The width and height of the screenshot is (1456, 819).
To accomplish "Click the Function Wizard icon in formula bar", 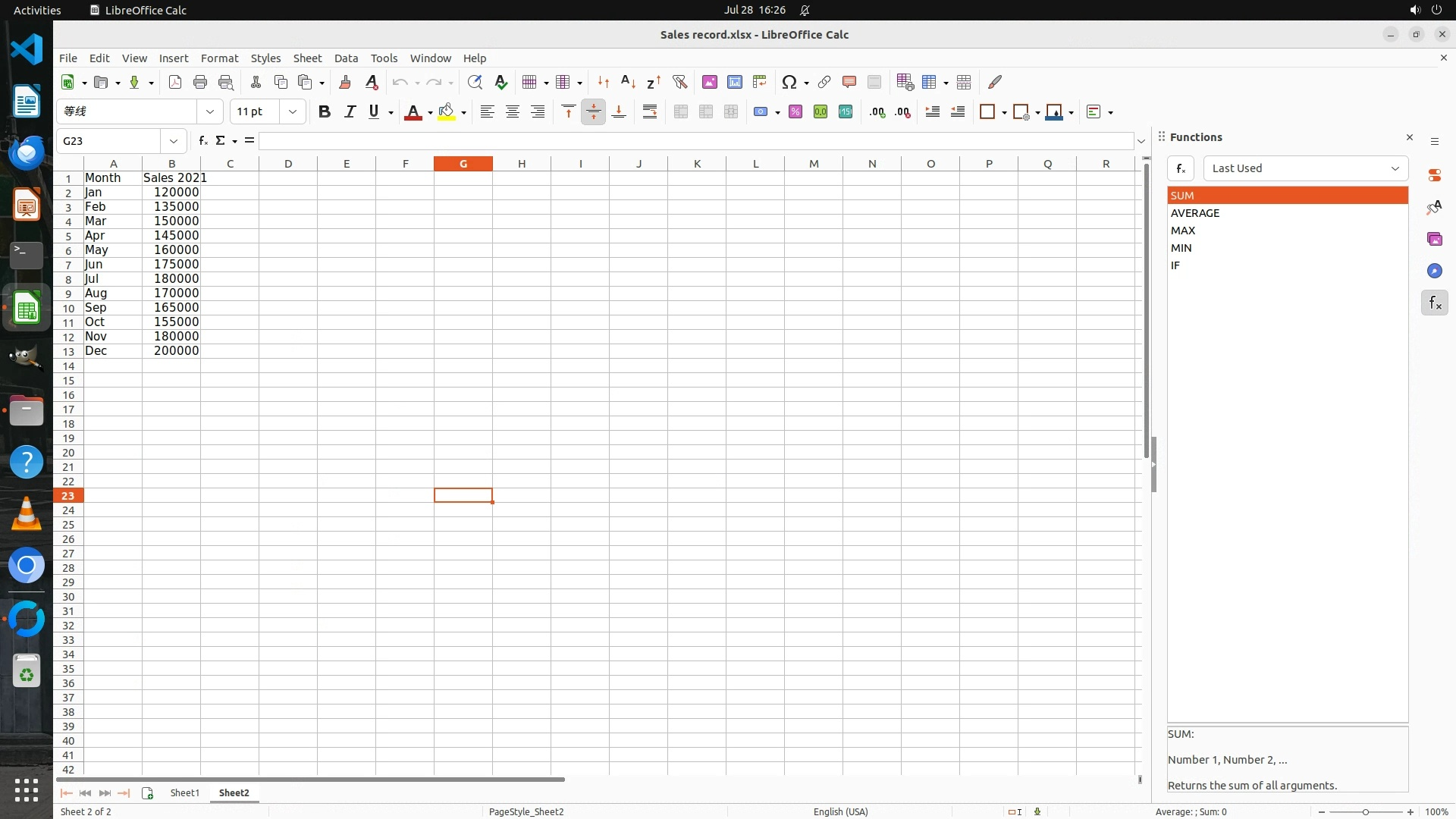I will 202,140.
